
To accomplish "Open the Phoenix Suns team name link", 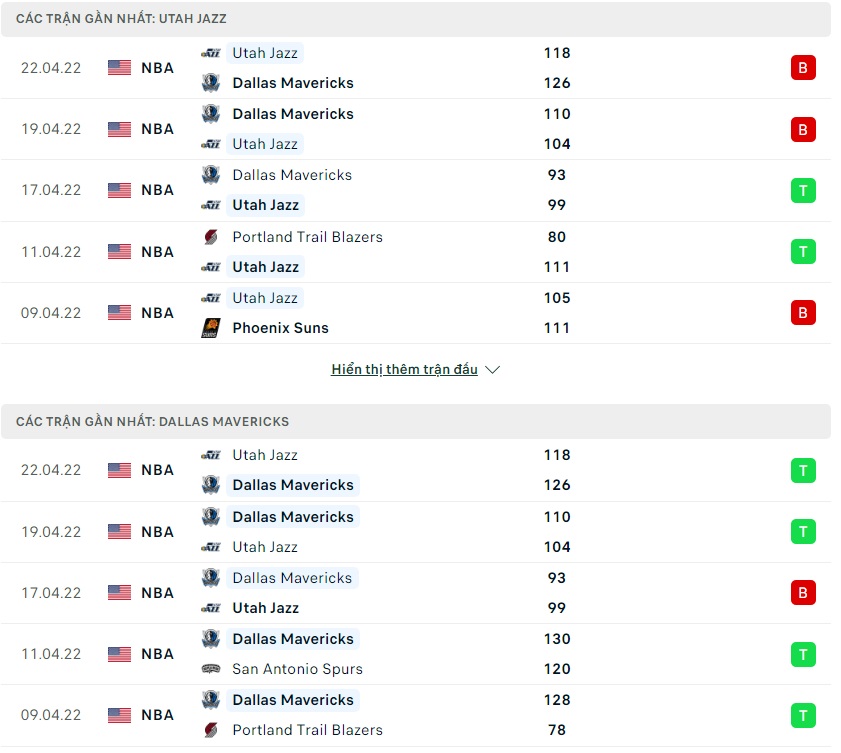I will pyautogui.click(x=281, y=328).
